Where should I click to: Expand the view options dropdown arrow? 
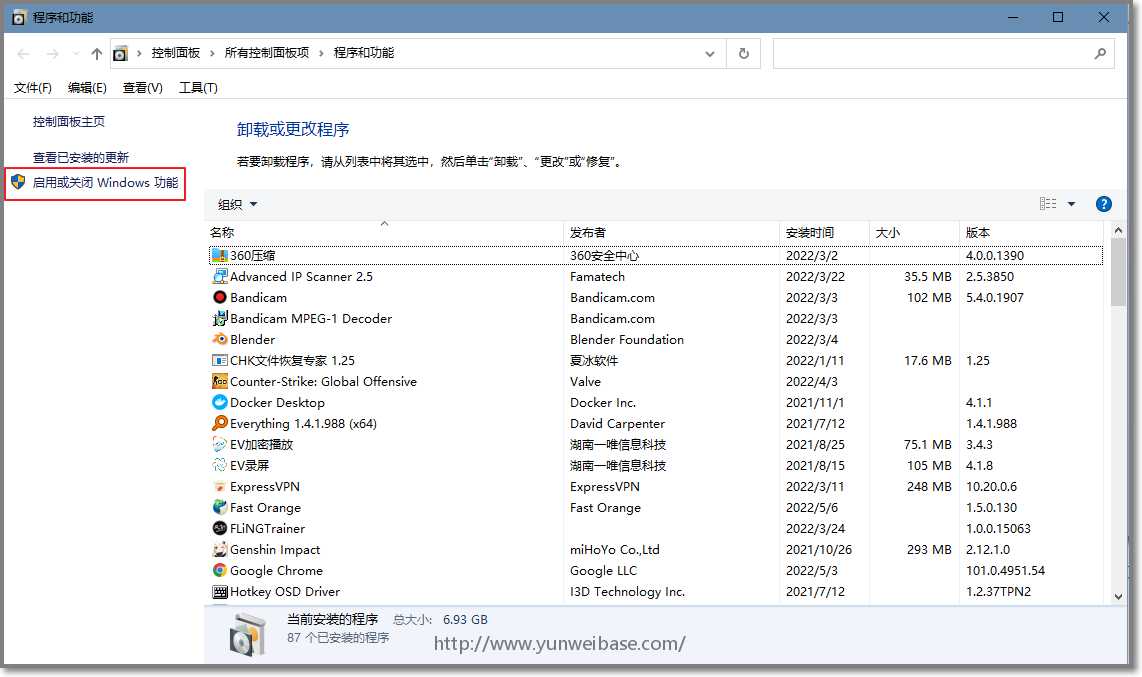[x=1071, y=204]
